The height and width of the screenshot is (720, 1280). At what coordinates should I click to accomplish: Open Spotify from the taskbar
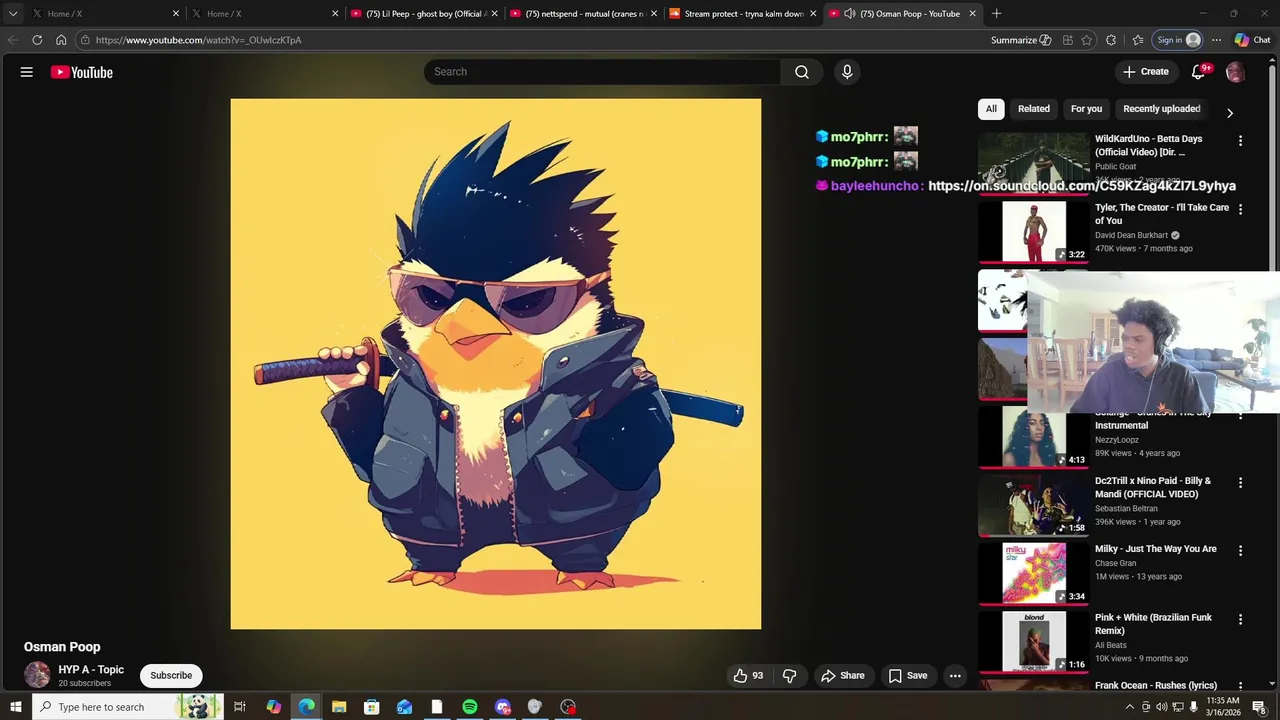tap(470, 707)
